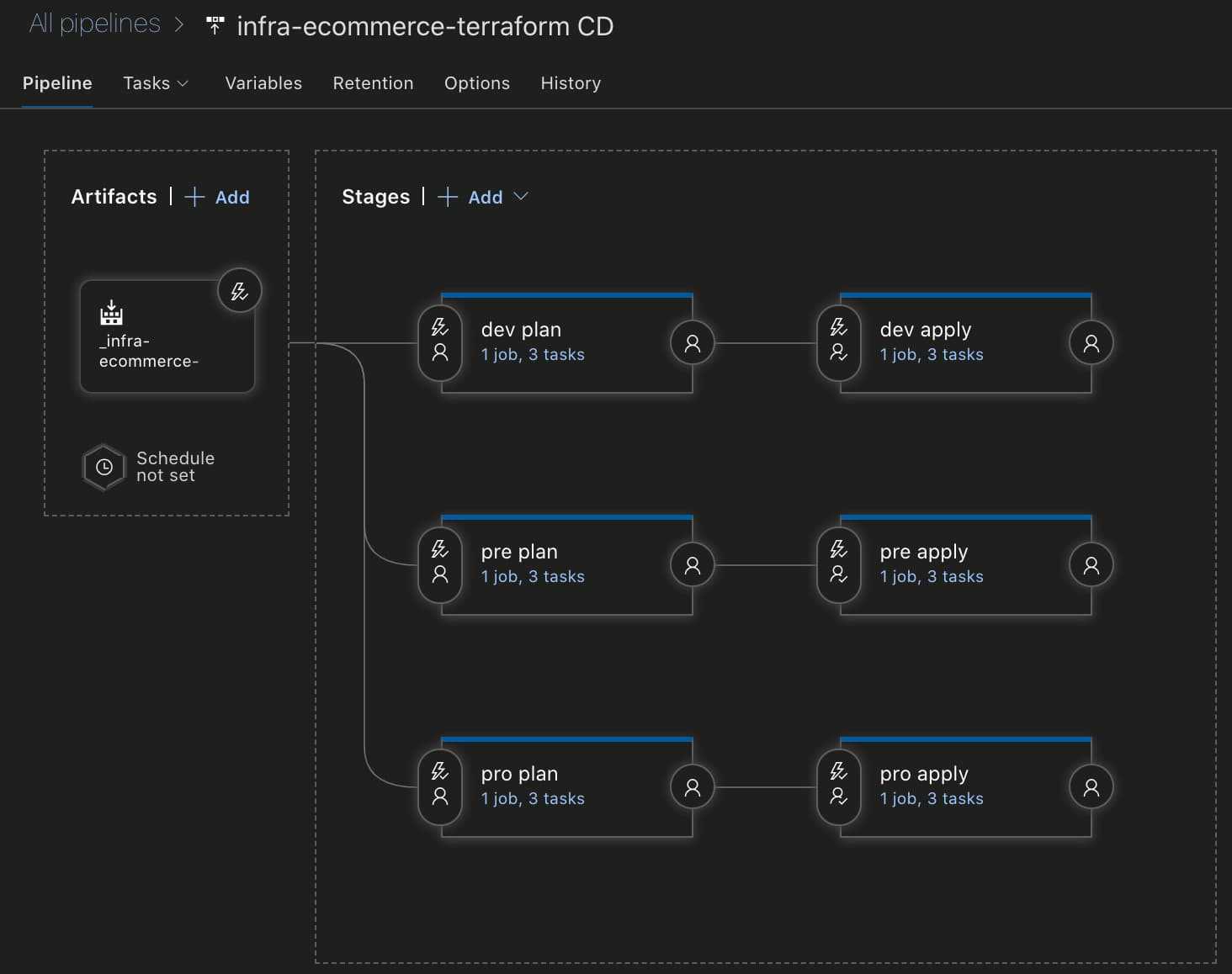1232x974 pixels.
Task: Go back to All pipelines
Action: tap(94, 24)
